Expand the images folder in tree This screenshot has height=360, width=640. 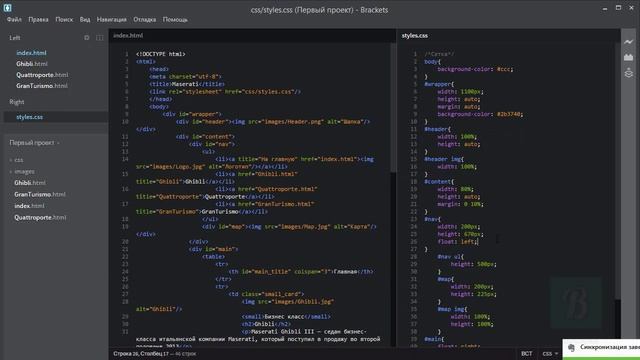(x=22, y=171)
